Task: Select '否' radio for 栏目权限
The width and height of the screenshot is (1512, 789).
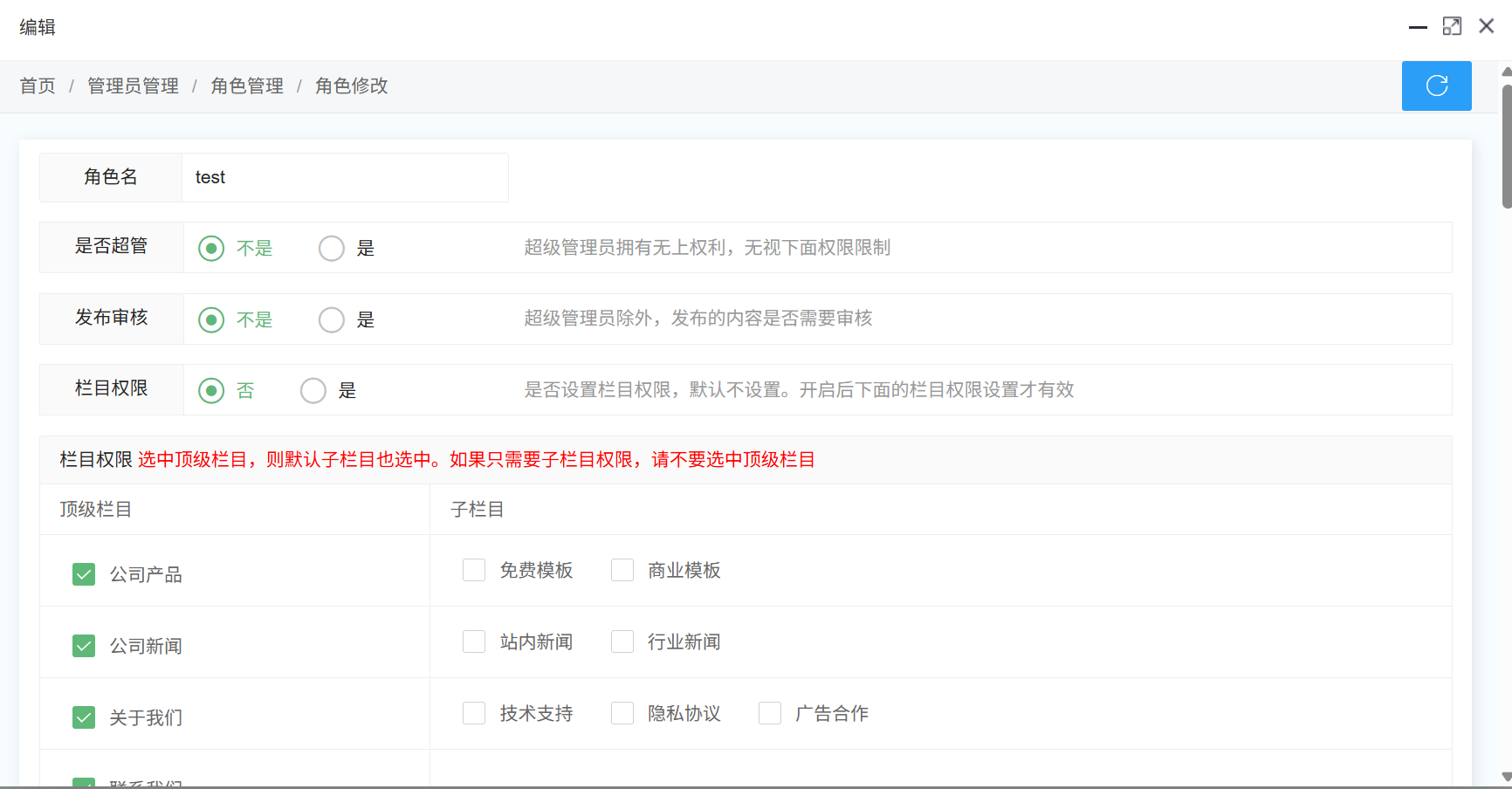Action: click(211, 391)
